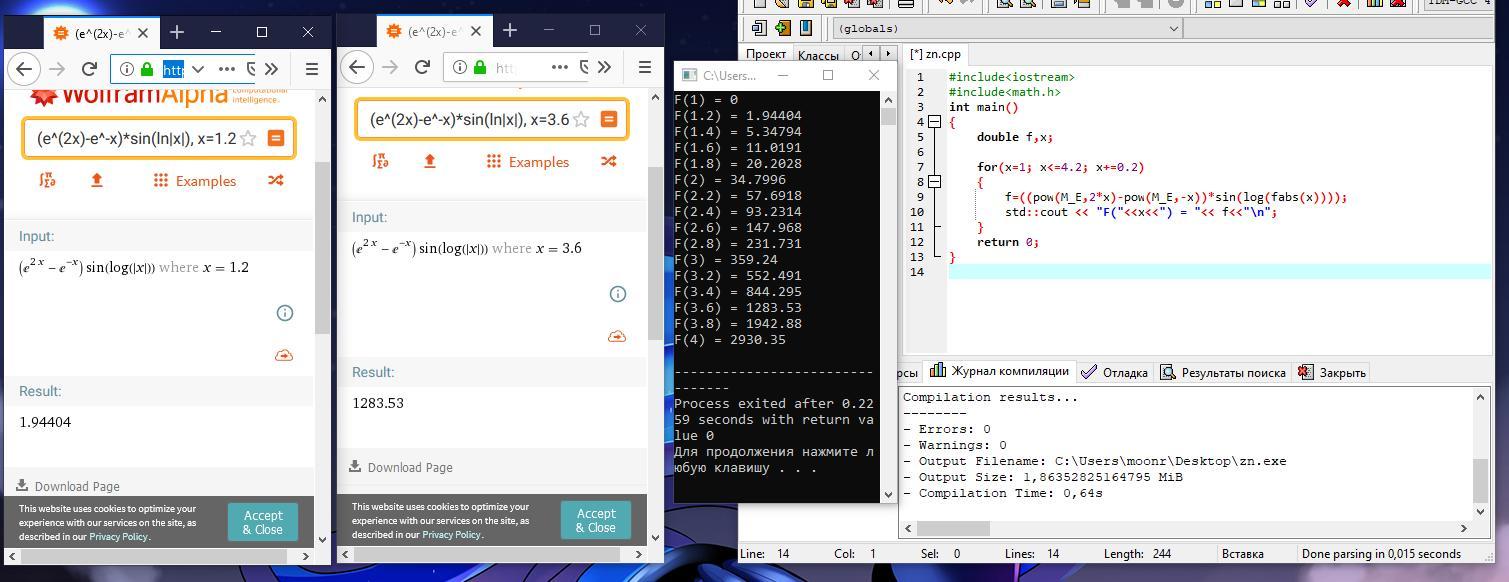This screenshot has width=1509, height=582.
Task: Open Privacy Policy link in right cookie banner
Action: pos(451,534)
